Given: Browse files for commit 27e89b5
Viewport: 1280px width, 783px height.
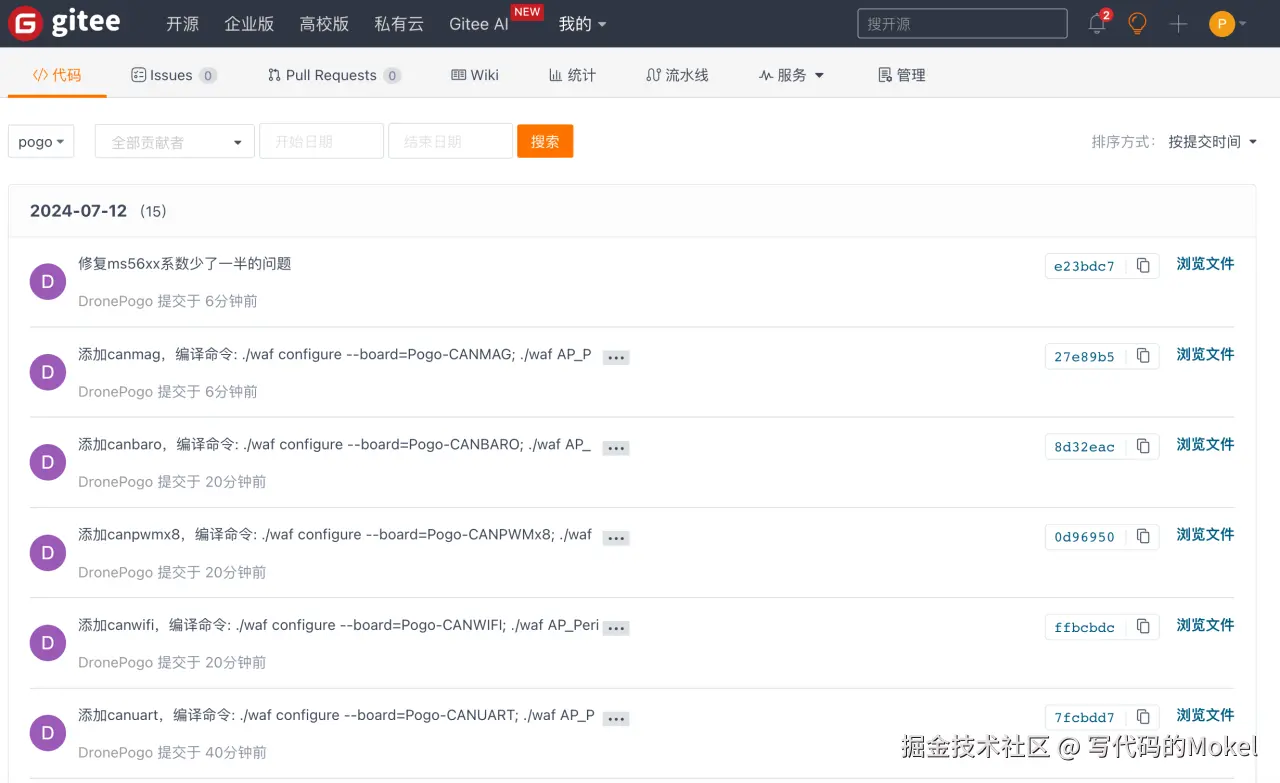Looking at the screenshot, I should click(x=1205, y=354).
